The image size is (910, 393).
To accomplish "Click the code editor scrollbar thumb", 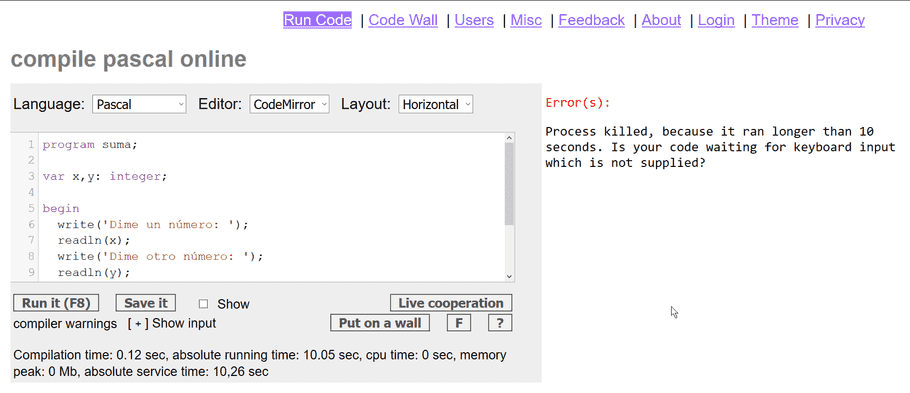I will [509, 184].
